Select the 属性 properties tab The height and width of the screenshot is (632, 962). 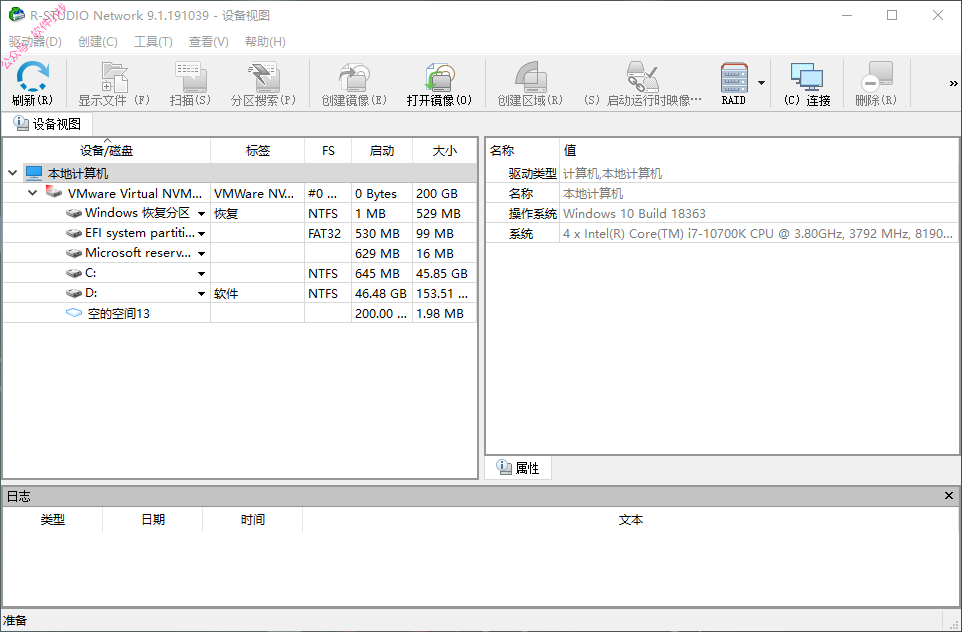[x=518, y=468]
